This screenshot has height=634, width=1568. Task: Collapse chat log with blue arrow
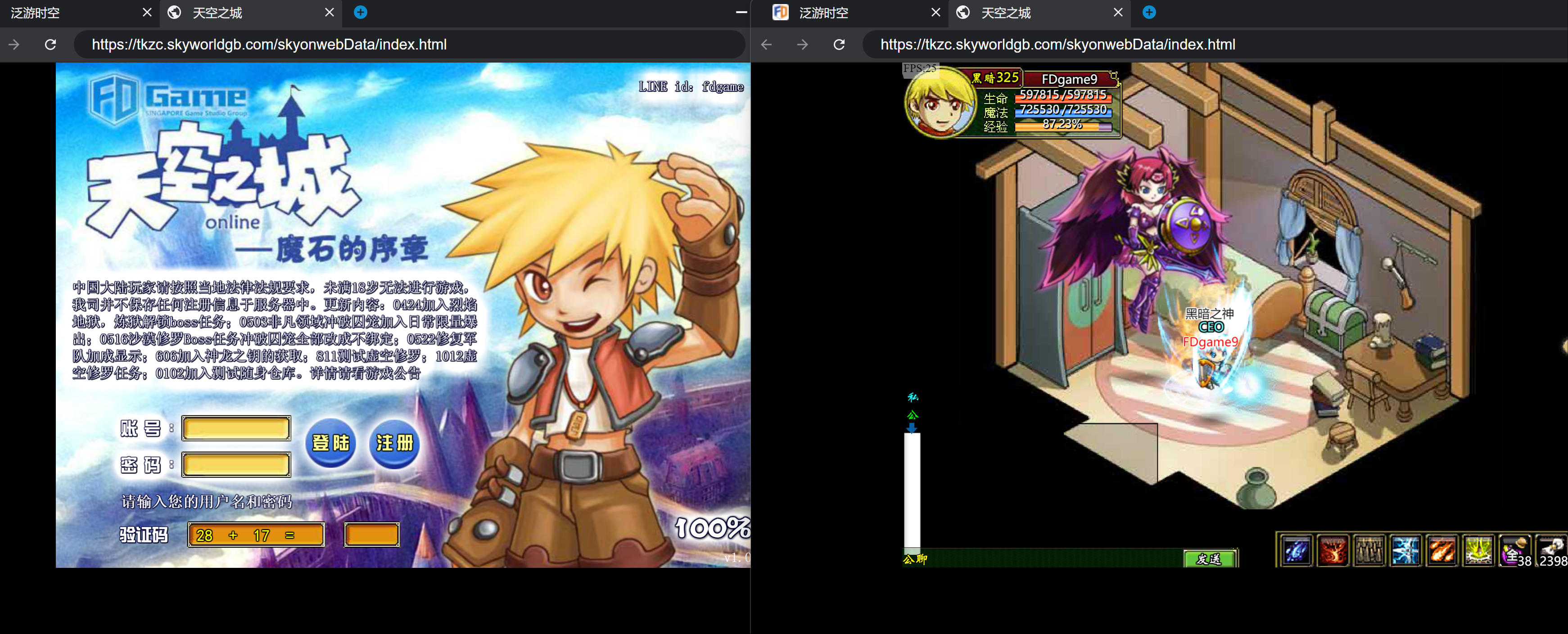912,428
